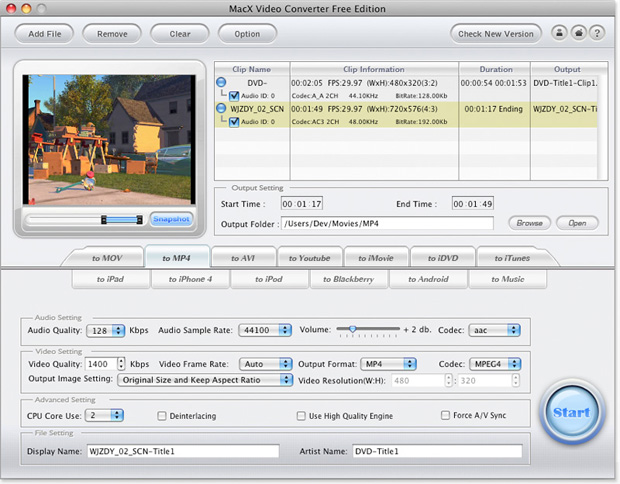This screenshot has height=484, width=620.
Task: Click the shop icon beside the Help icon
Action: coord(578,33)
